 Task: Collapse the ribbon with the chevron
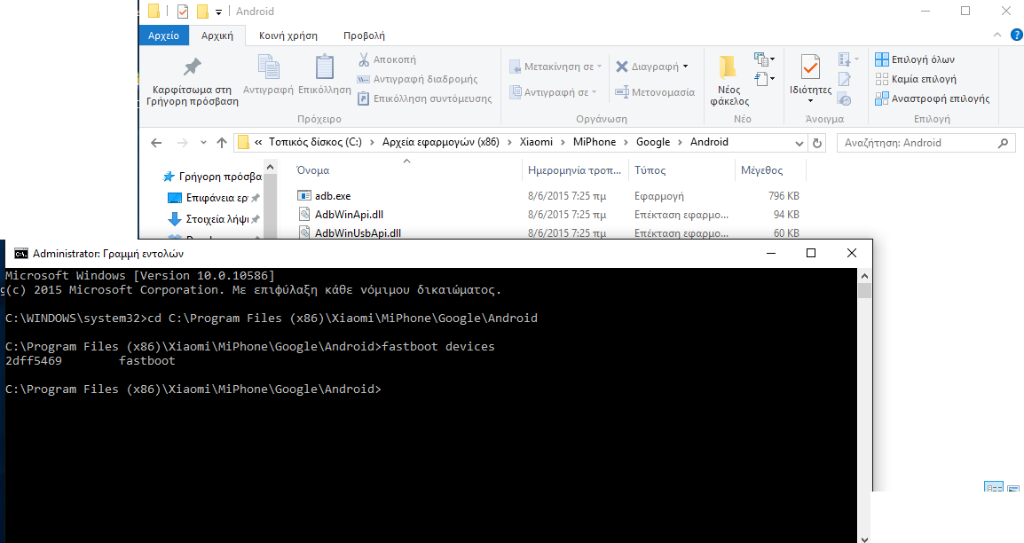[997, 35]
